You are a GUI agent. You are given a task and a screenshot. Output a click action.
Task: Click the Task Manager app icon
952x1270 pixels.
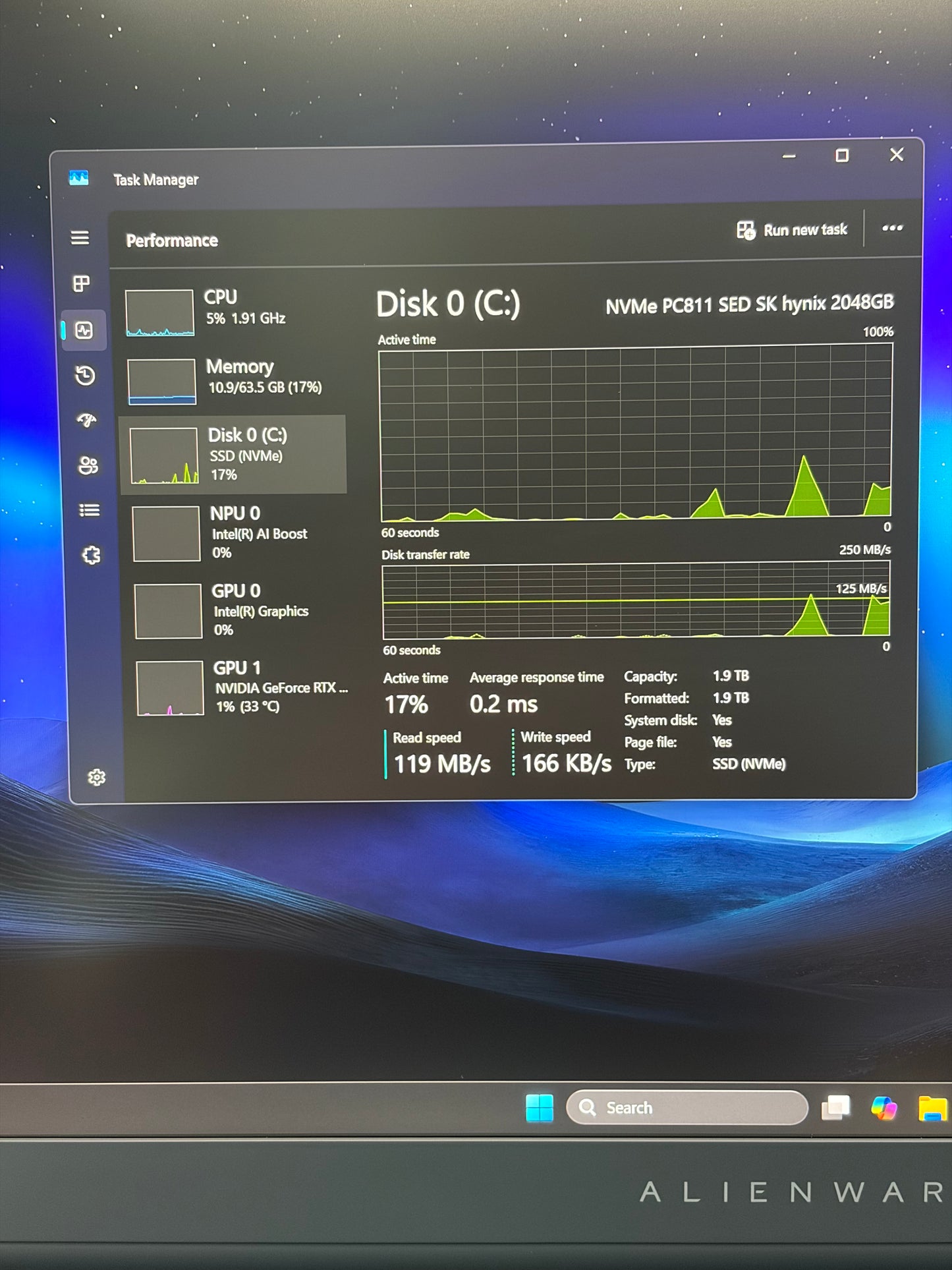[79, 178]
